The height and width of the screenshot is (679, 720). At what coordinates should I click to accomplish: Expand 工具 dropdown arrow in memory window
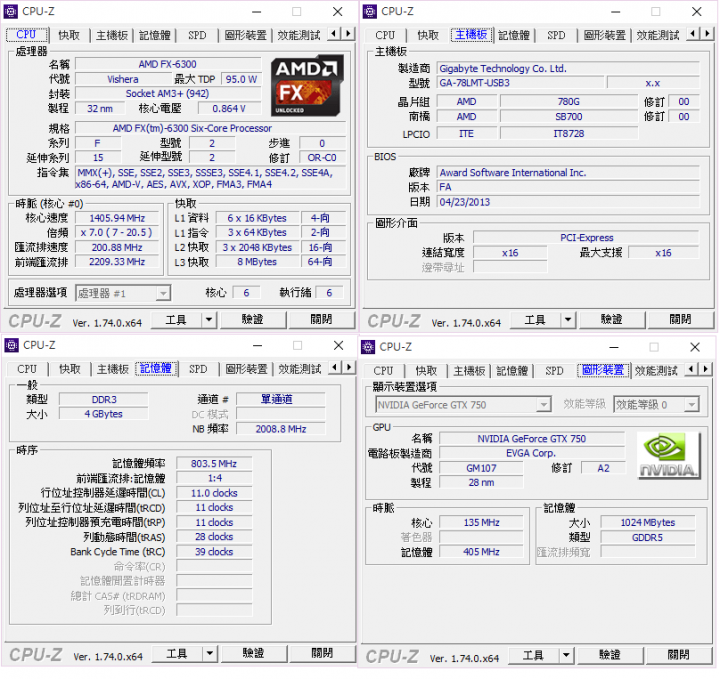pos(210,653)
